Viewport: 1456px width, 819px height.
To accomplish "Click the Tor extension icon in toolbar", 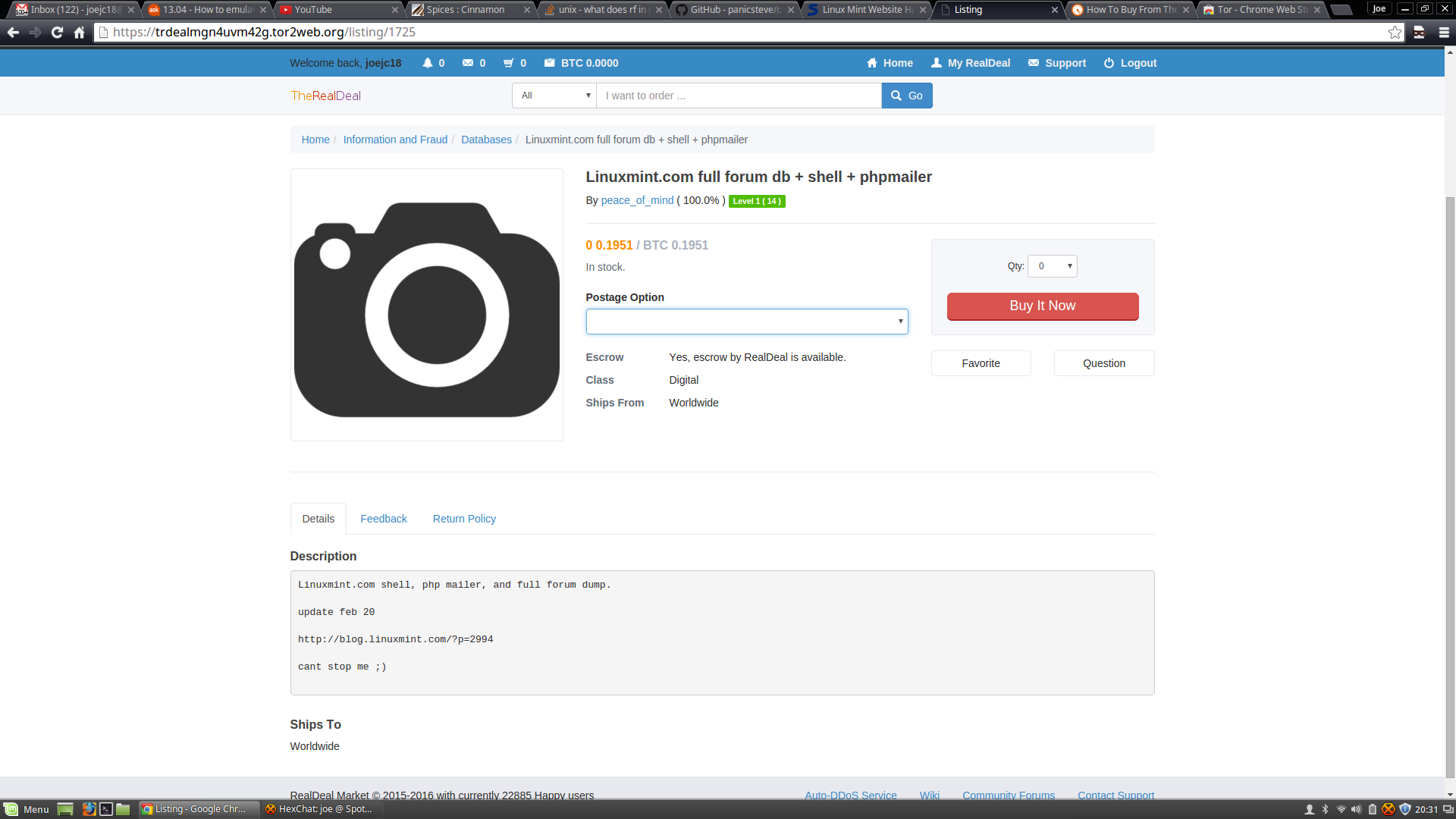I will [1419, 33].
